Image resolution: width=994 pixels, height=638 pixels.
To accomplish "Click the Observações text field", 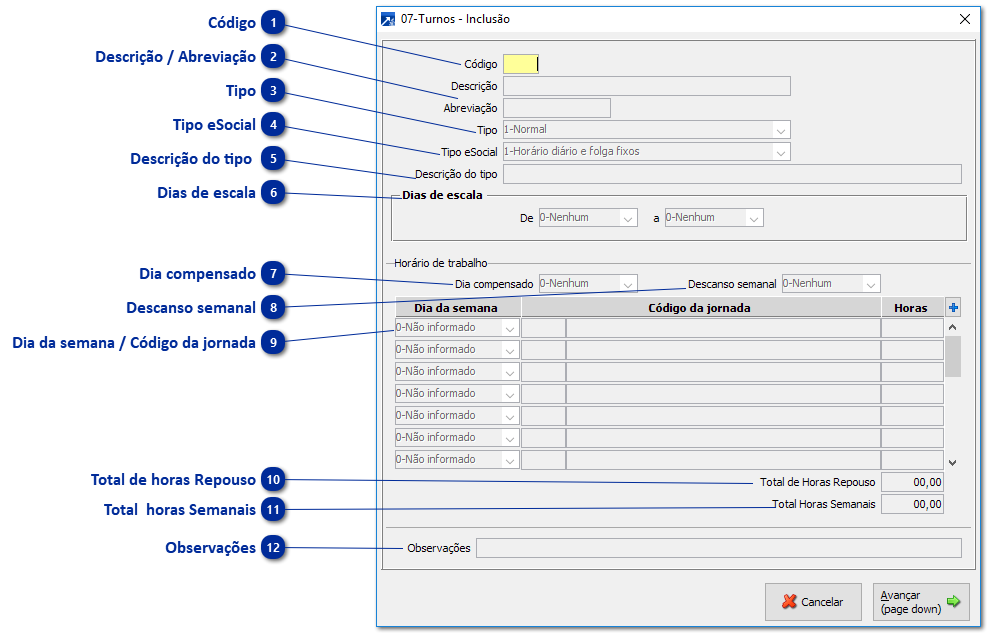I will (x=719, y=548).
